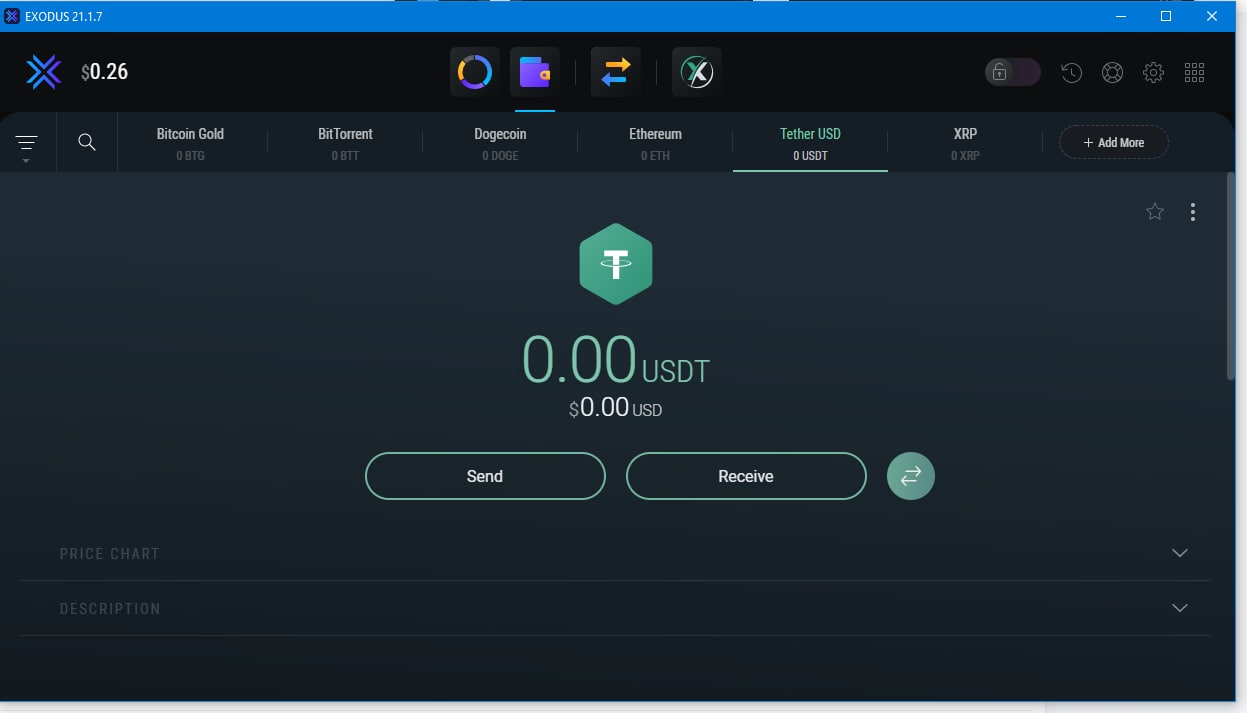Select the BitTorrent tab
Screen dimensions: 1247x713
tap(345, 143)
